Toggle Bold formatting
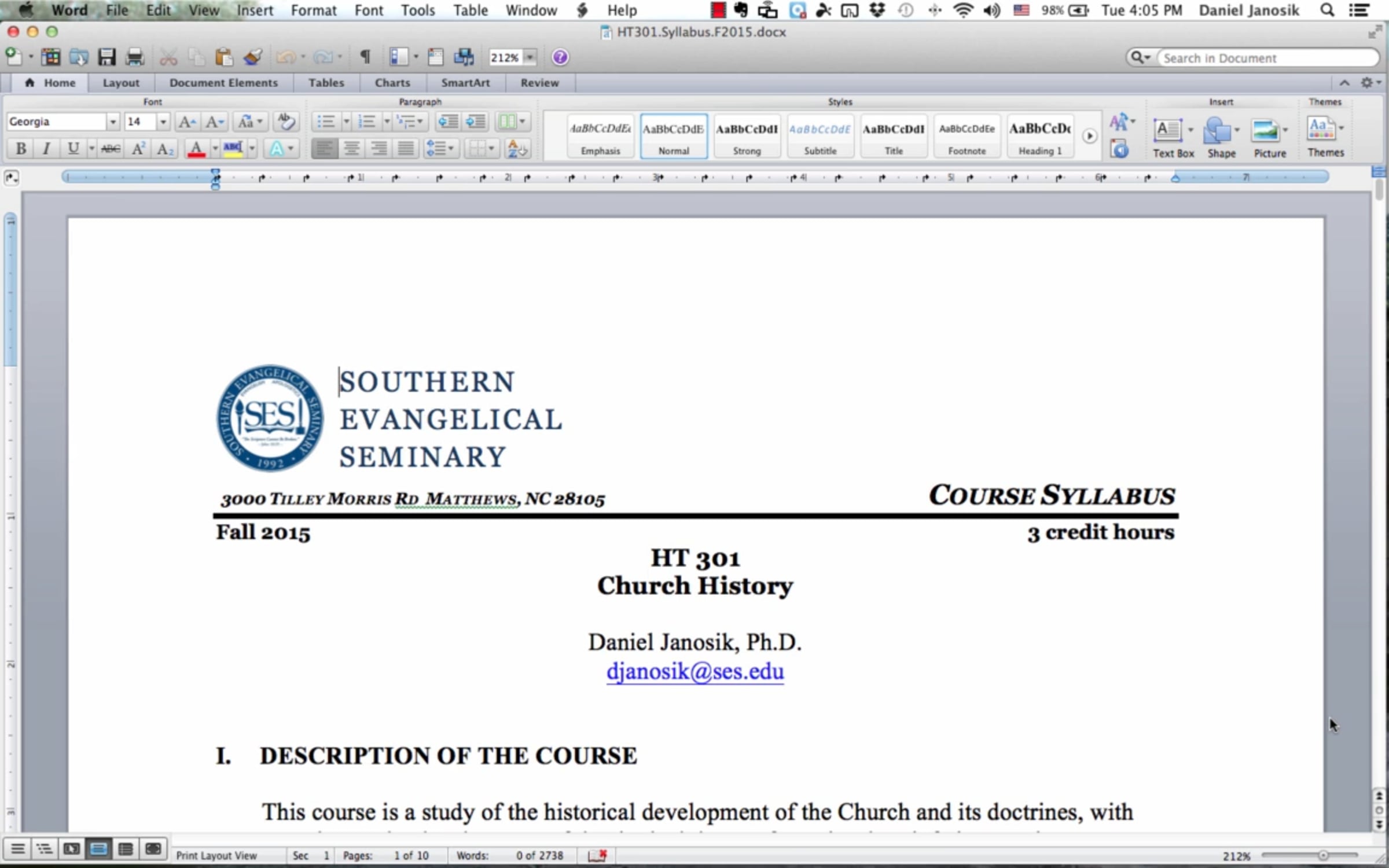 21,149
